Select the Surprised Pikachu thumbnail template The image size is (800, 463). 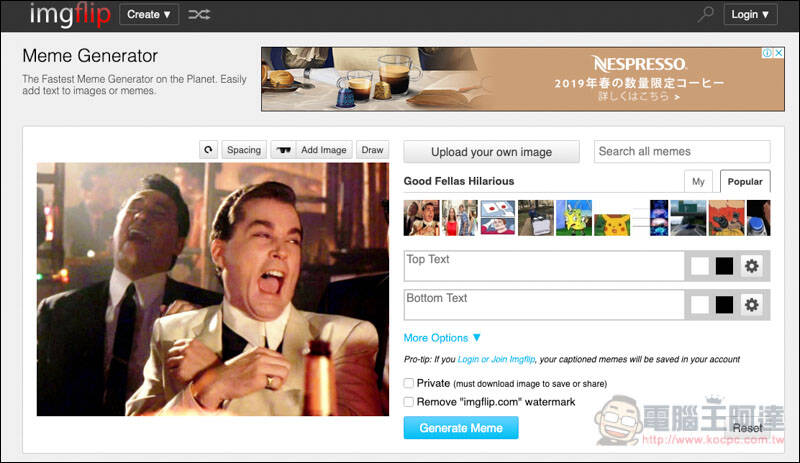612,225
